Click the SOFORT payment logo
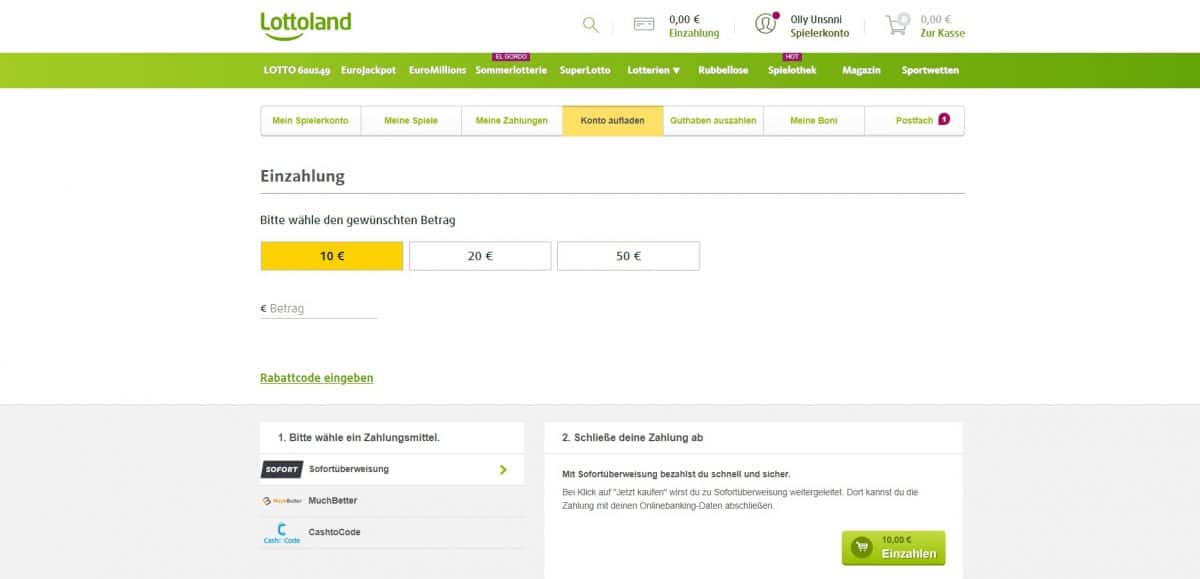 pyautogui.click(x=281, y=469)
